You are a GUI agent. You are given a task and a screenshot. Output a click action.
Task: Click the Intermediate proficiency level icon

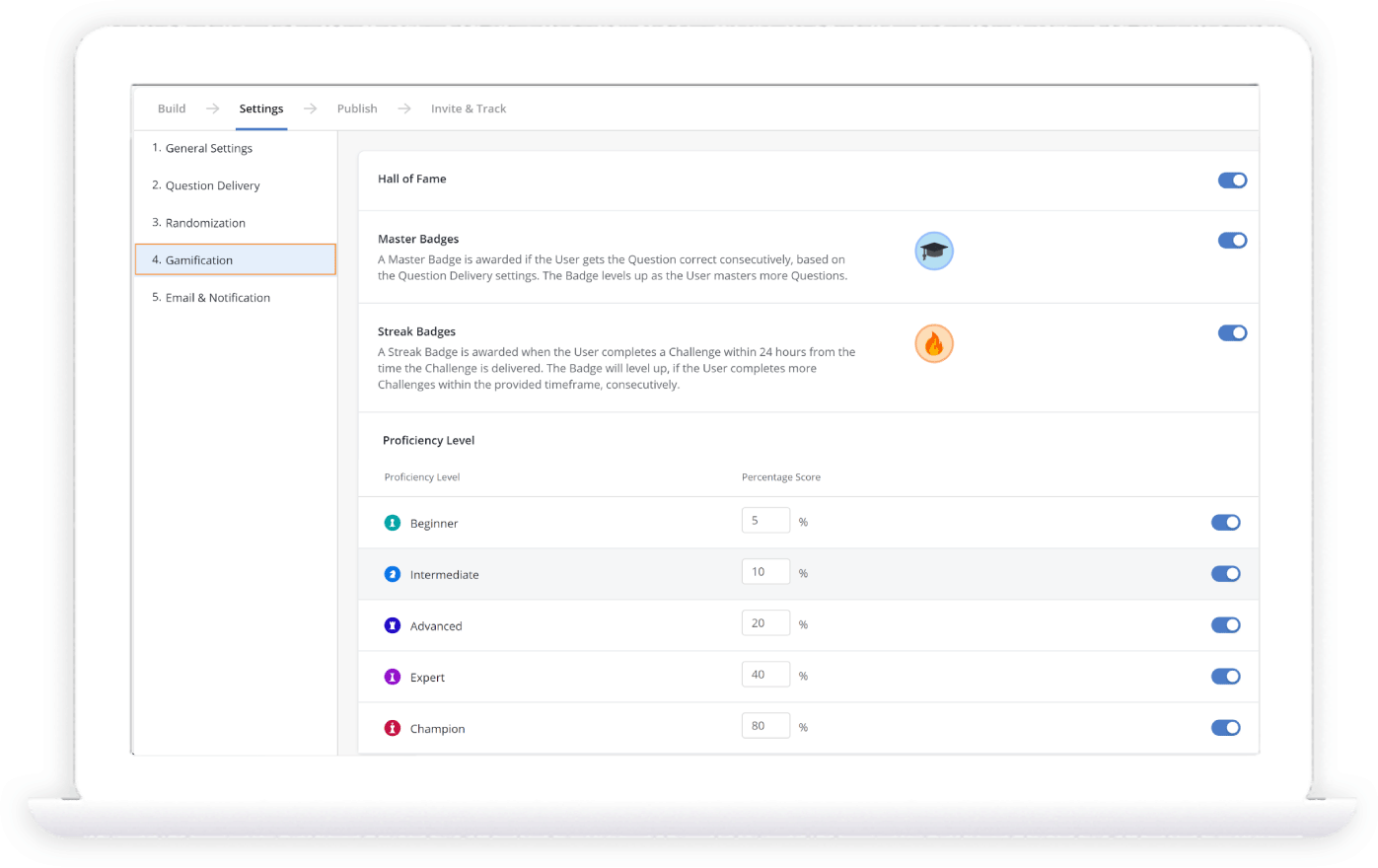coord(392,574)
